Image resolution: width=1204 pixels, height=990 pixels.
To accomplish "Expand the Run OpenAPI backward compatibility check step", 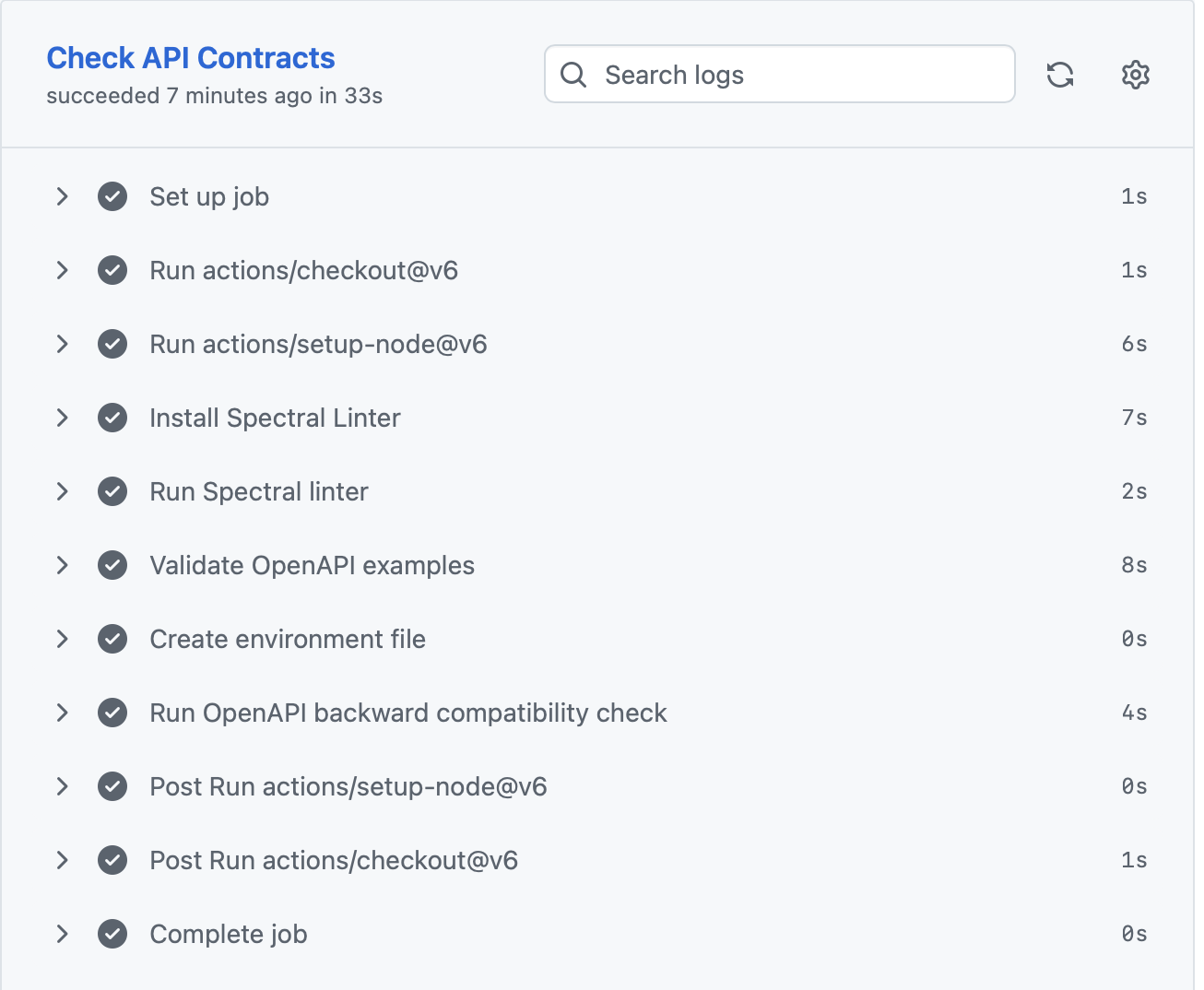I will (x=62, y=713).
